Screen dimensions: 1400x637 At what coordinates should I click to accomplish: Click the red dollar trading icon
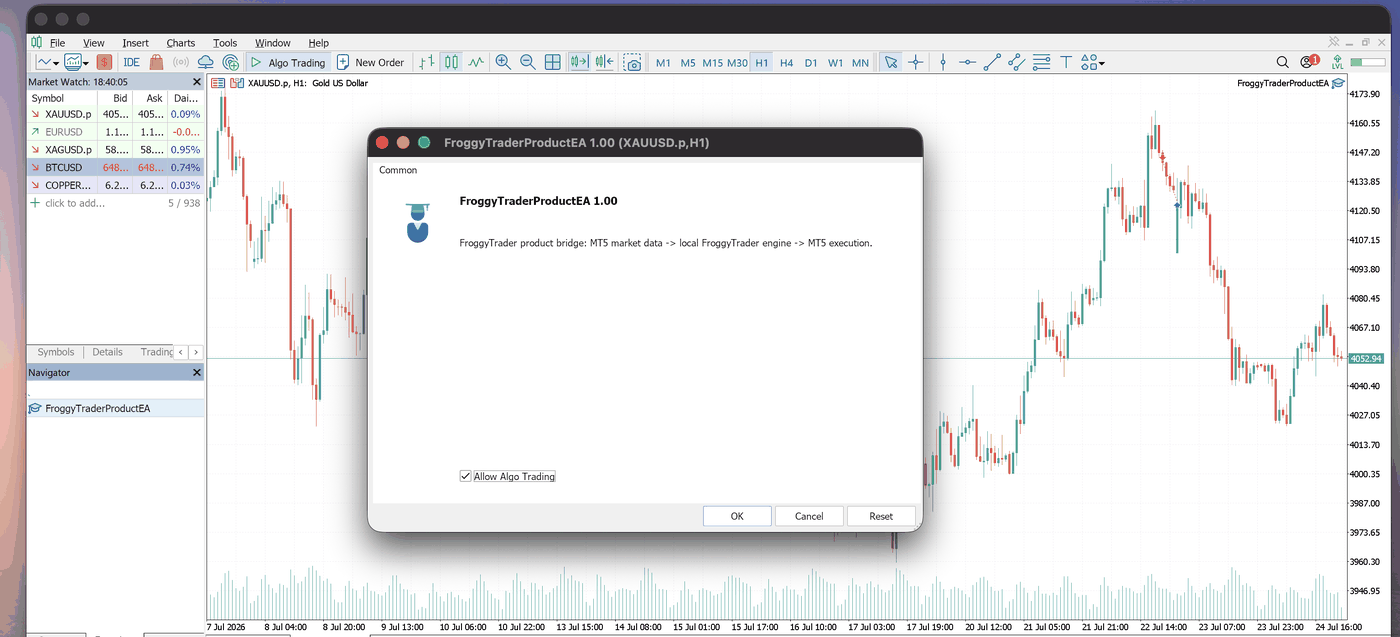(x=104, y=62)
